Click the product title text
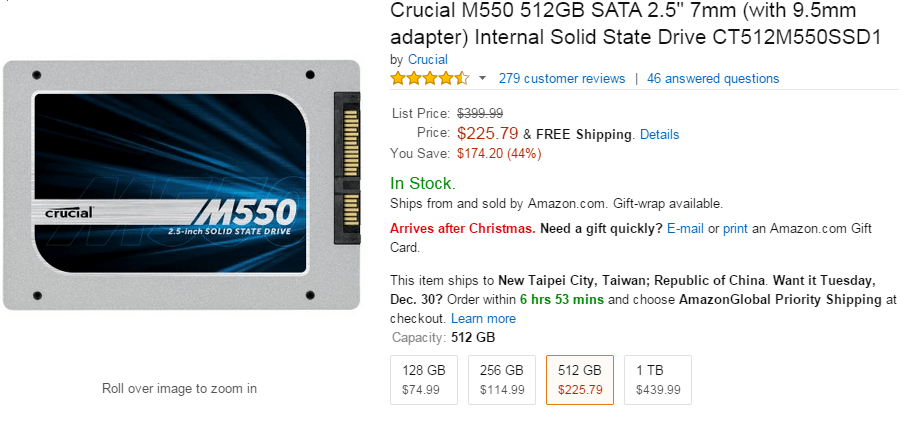 pyautogui.click(x=635, y=25)
